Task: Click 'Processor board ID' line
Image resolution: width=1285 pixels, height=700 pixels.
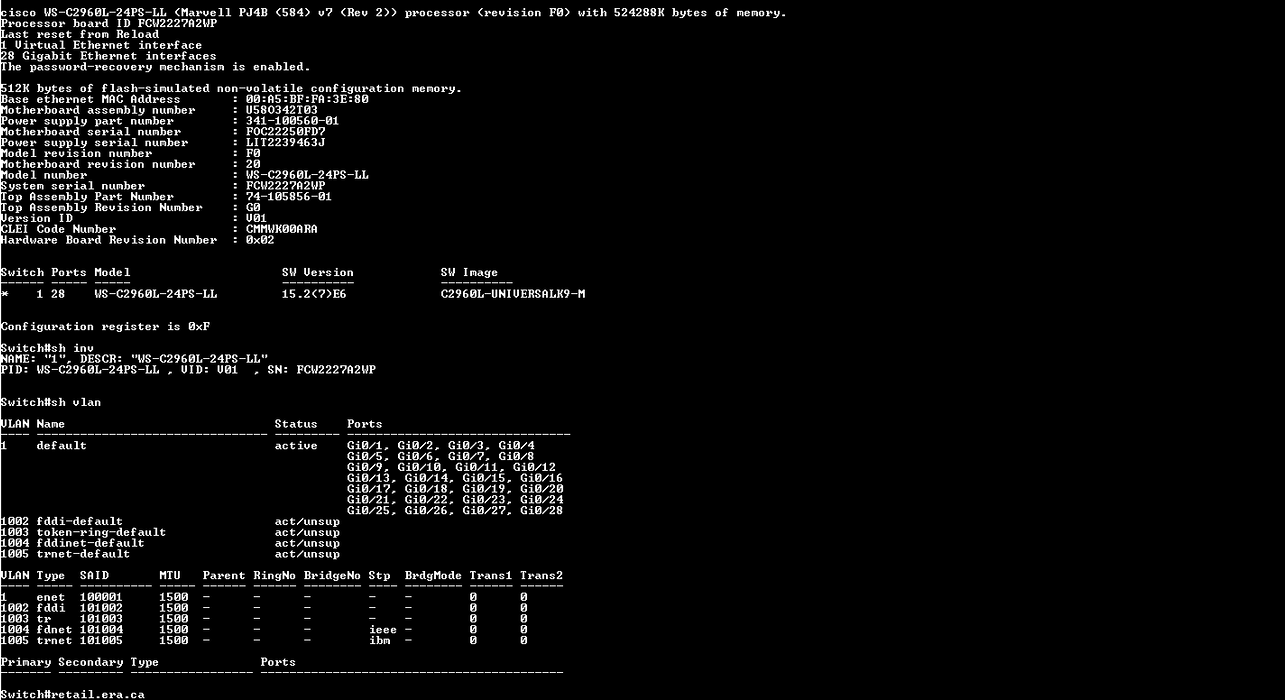Action: (x=108, y=24)
